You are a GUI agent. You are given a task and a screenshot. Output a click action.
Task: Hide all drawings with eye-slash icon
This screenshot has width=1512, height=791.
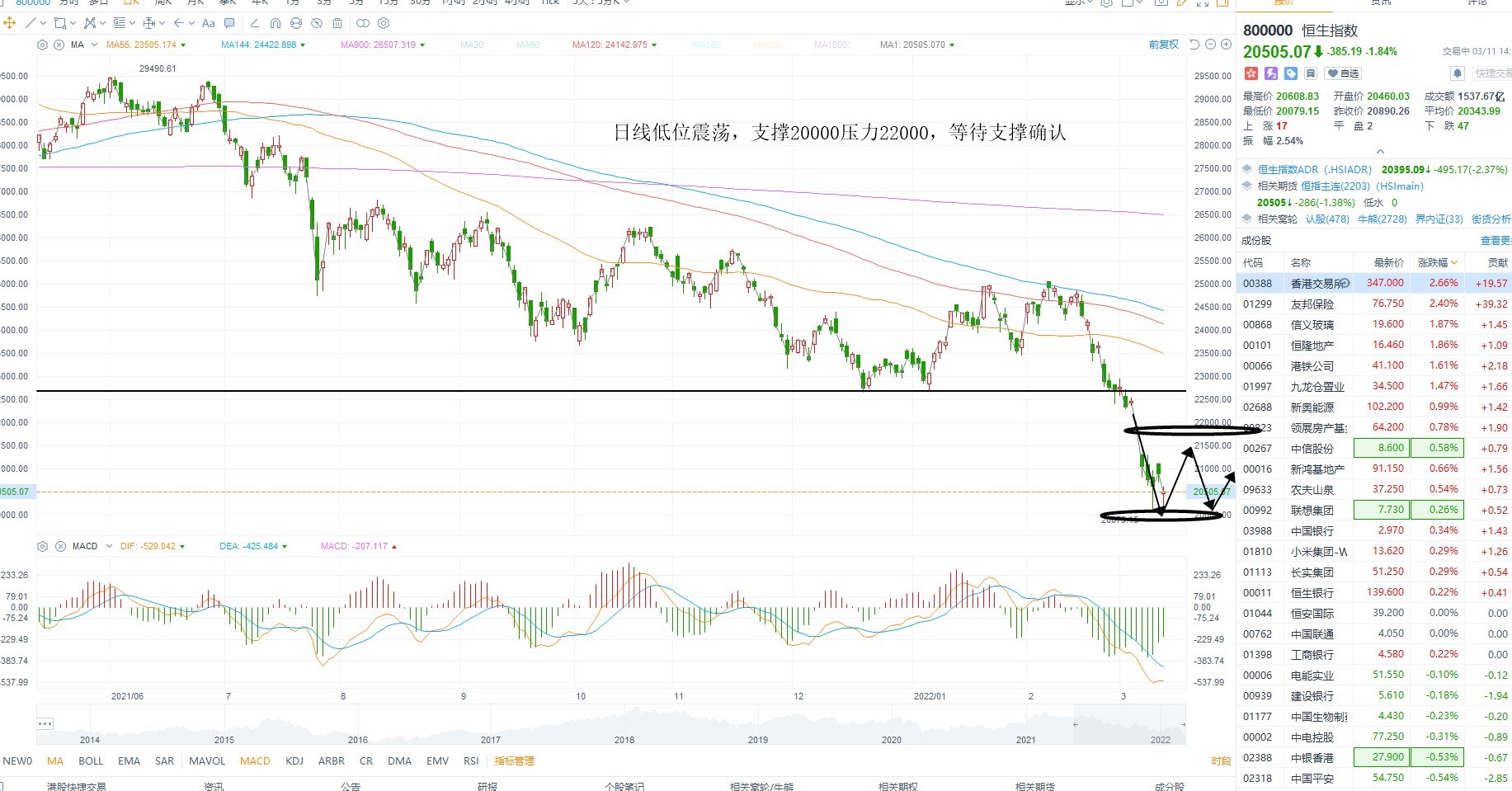[317, 23]
